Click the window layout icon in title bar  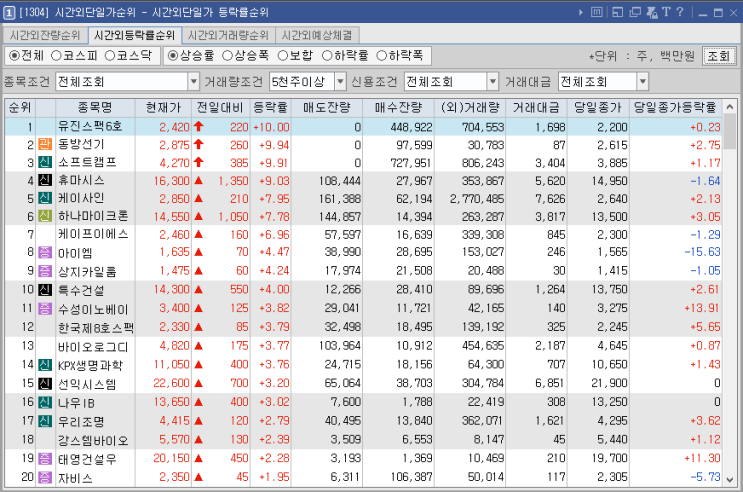click(x=617, y=12)
